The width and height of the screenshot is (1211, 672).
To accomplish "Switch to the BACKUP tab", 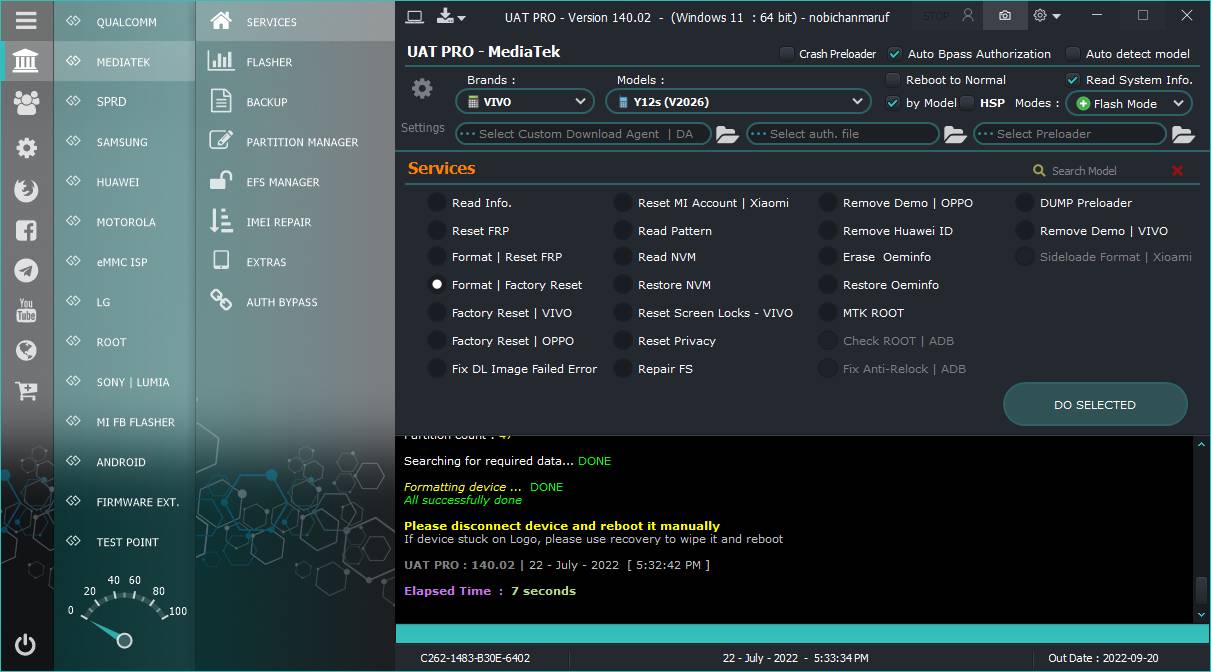I will click(x=295, y=102).
